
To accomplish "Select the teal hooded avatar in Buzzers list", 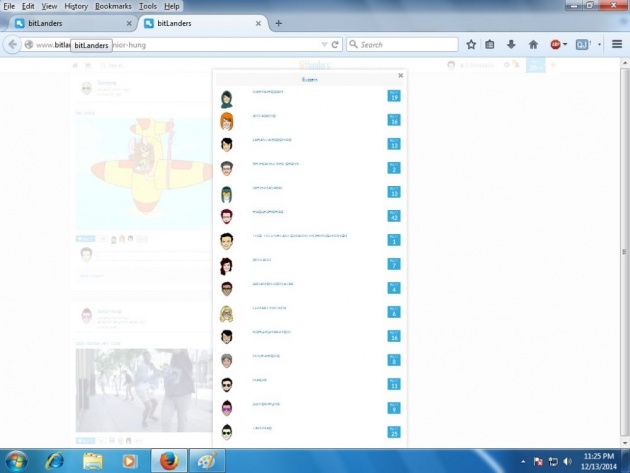I will click(227, 194).
